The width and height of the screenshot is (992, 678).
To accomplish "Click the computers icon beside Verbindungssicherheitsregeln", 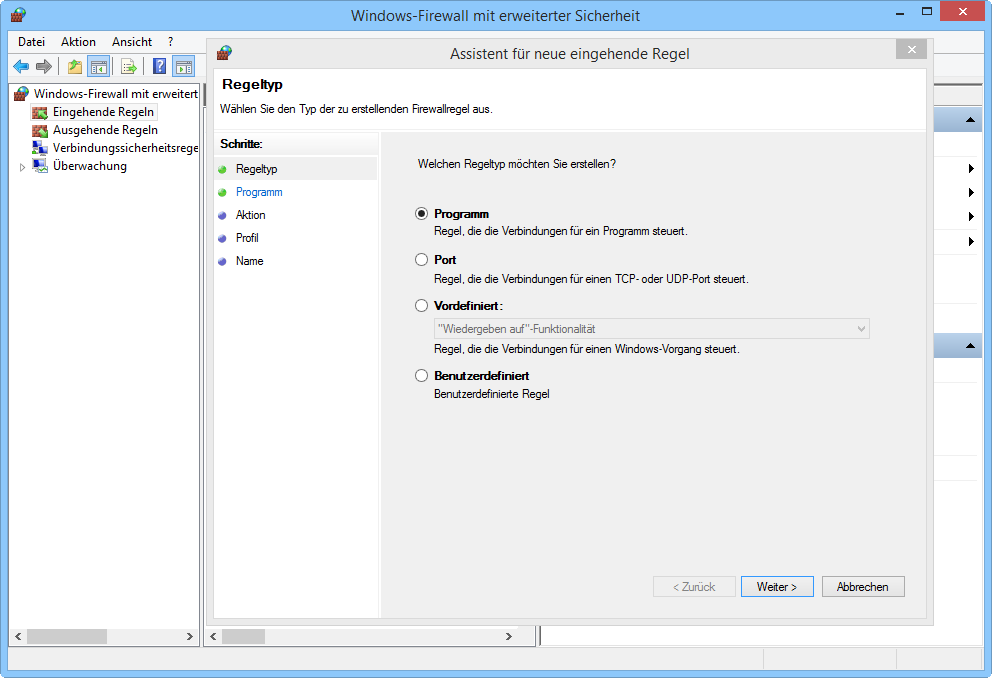I will click(40, 148).
